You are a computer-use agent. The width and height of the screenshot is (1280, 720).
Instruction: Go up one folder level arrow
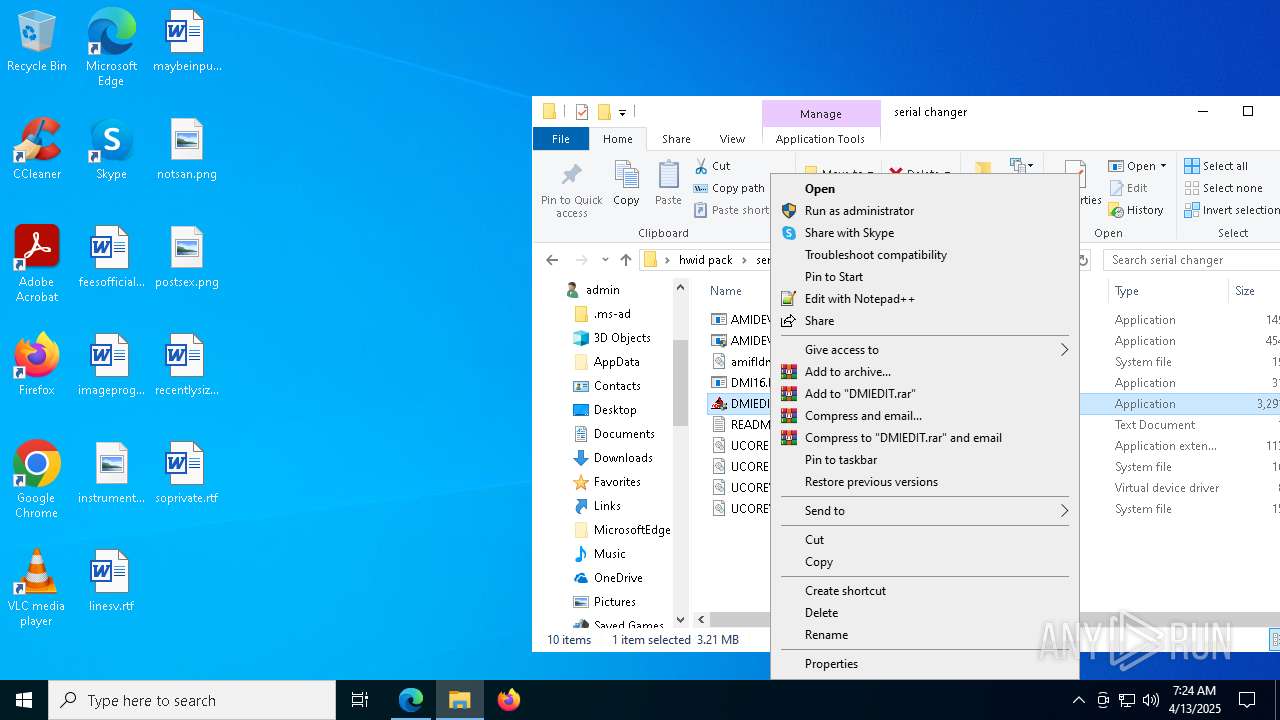coord(626,260)
